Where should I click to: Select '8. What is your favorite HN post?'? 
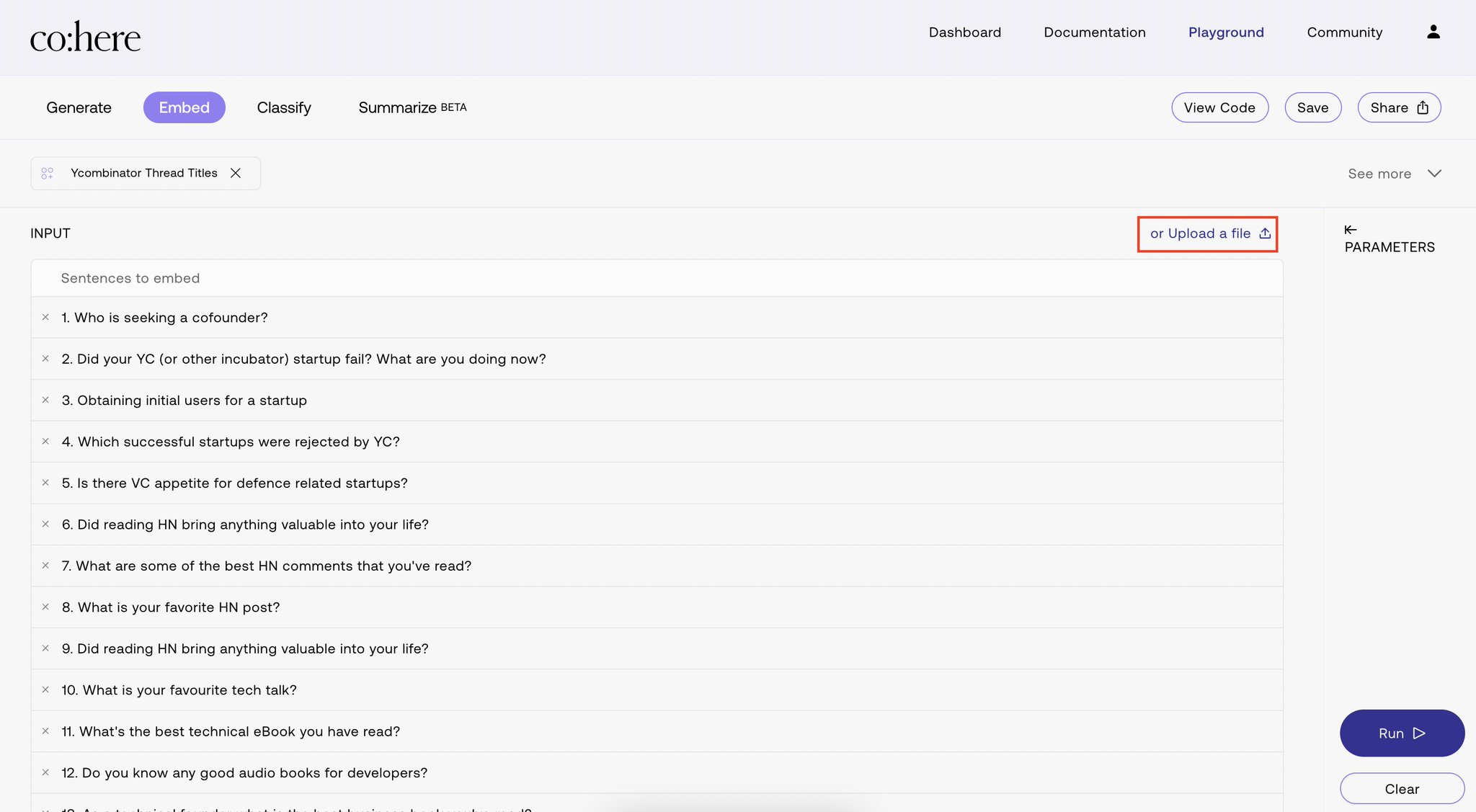pyautogui.click(x=170, y=607)
